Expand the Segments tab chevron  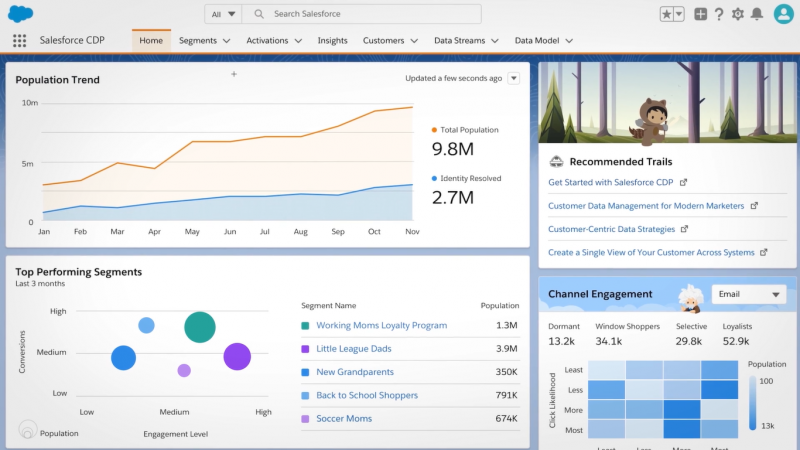point(227,41)
